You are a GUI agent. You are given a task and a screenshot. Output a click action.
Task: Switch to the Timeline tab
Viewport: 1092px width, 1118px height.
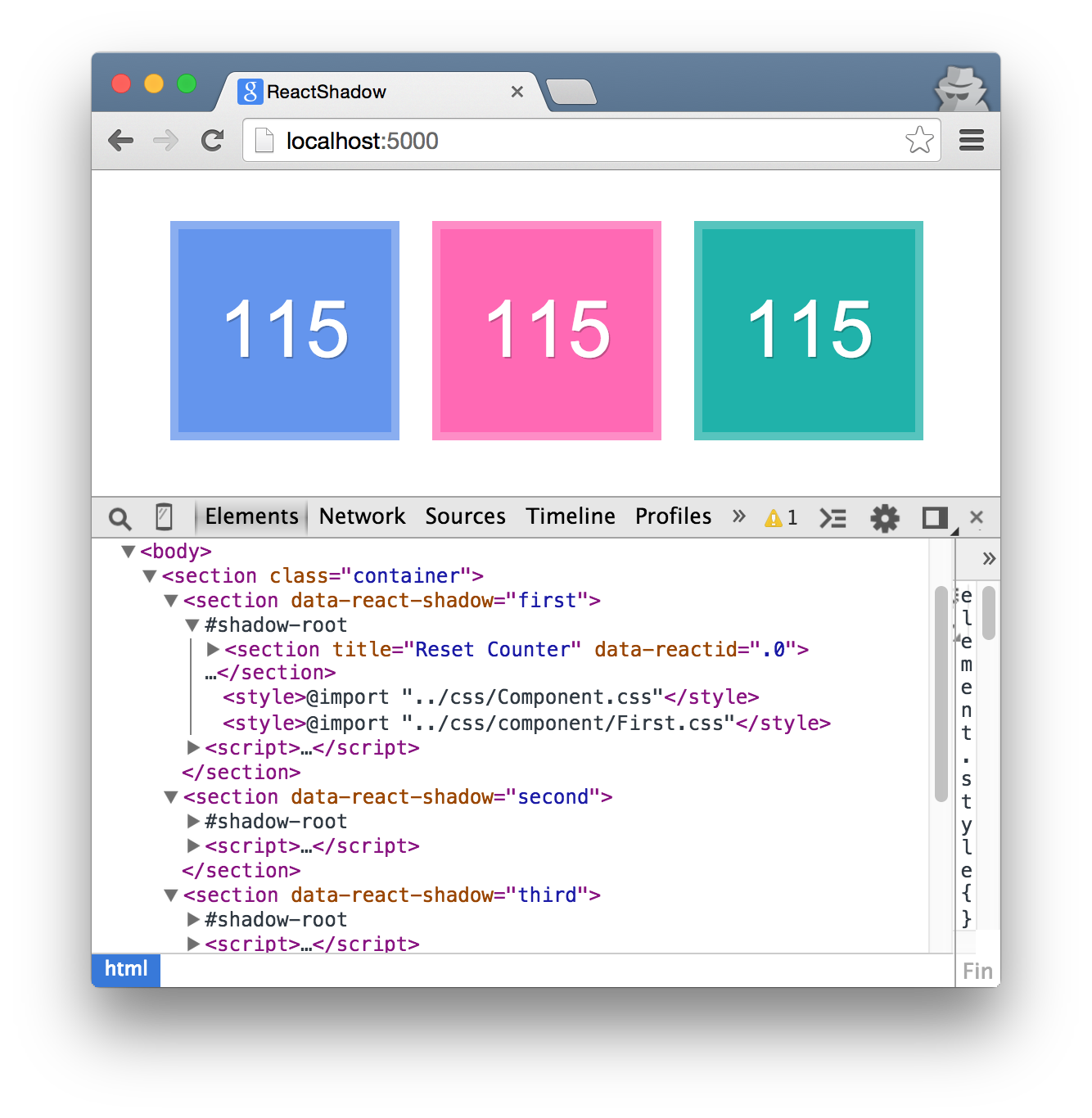[x=571, y=516]
